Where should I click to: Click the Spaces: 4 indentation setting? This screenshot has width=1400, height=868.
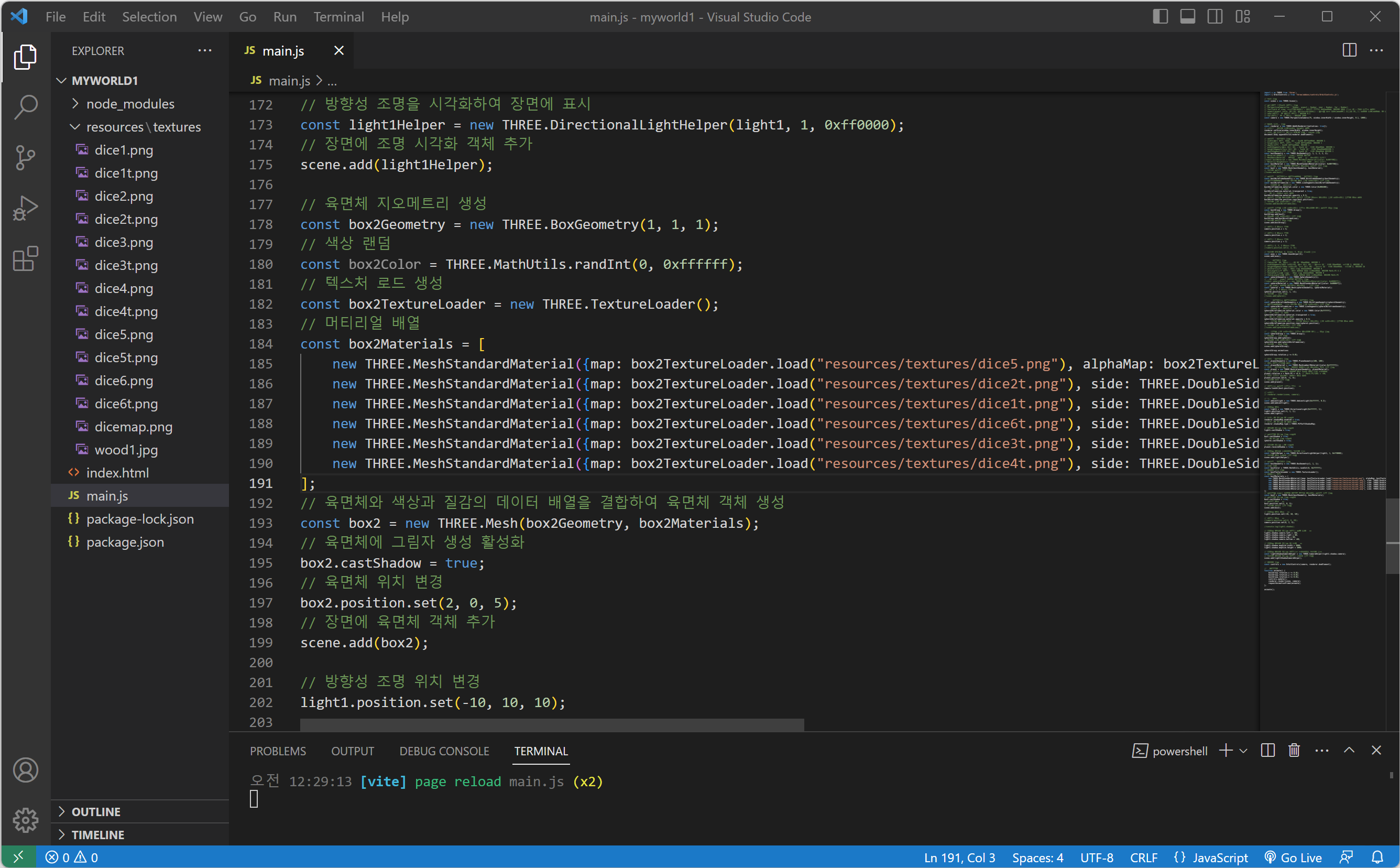point(1037,857)
